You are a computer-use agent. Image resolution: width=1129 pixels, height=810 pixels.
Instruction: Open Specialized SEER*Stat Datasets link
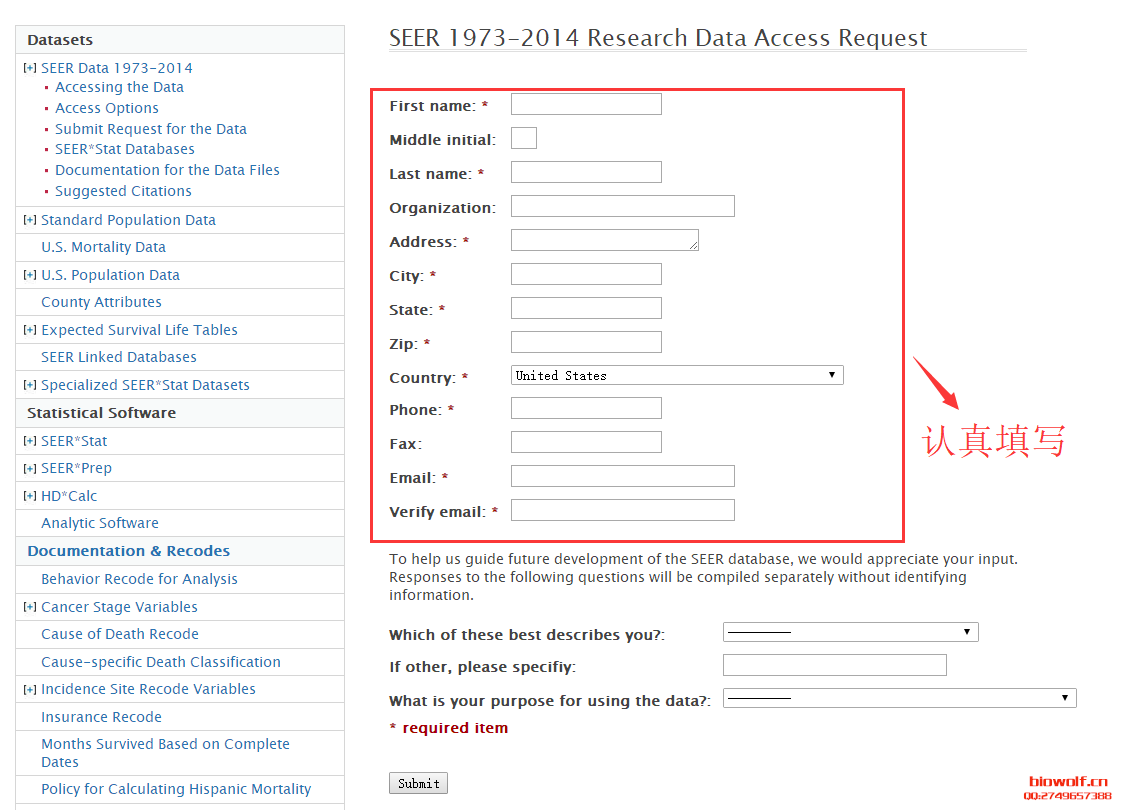145,385
